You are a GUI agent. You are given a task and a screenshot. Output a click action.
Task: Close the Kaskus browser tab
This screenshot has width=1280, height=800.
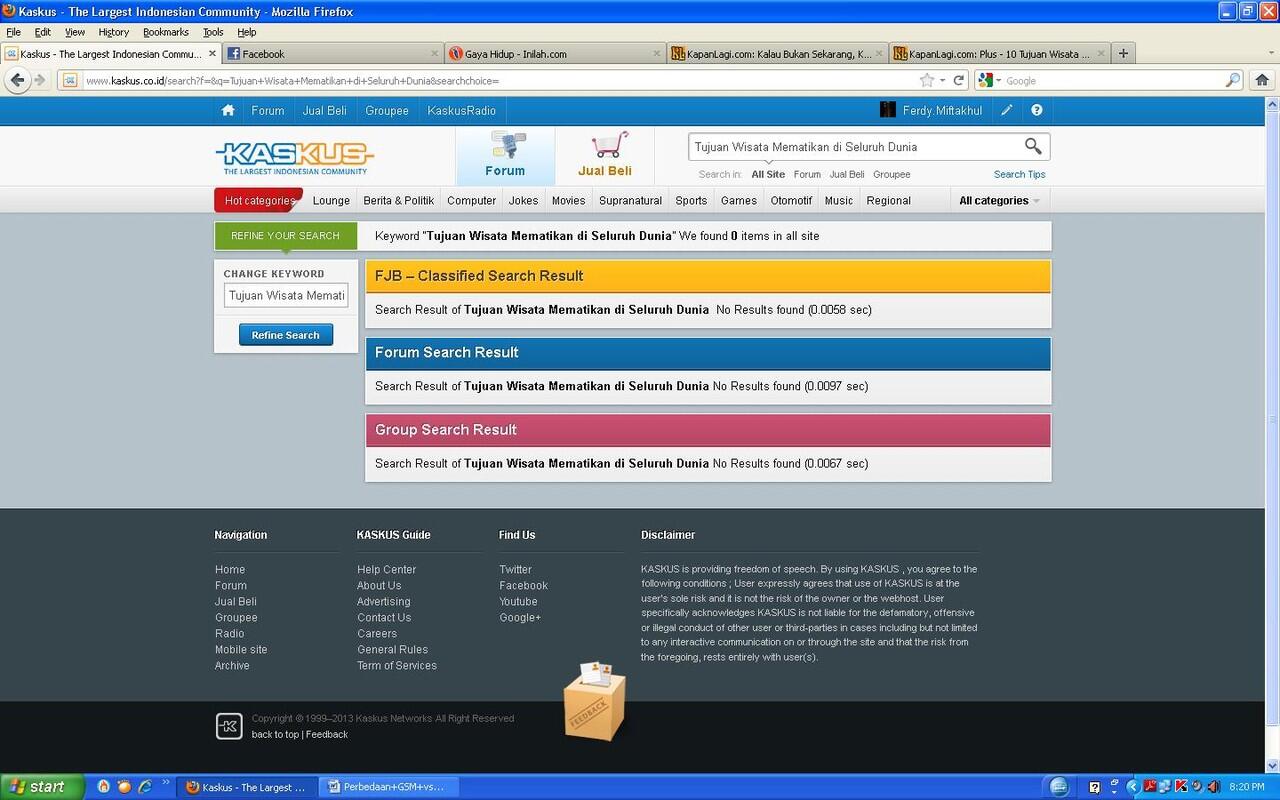[212, 54]
